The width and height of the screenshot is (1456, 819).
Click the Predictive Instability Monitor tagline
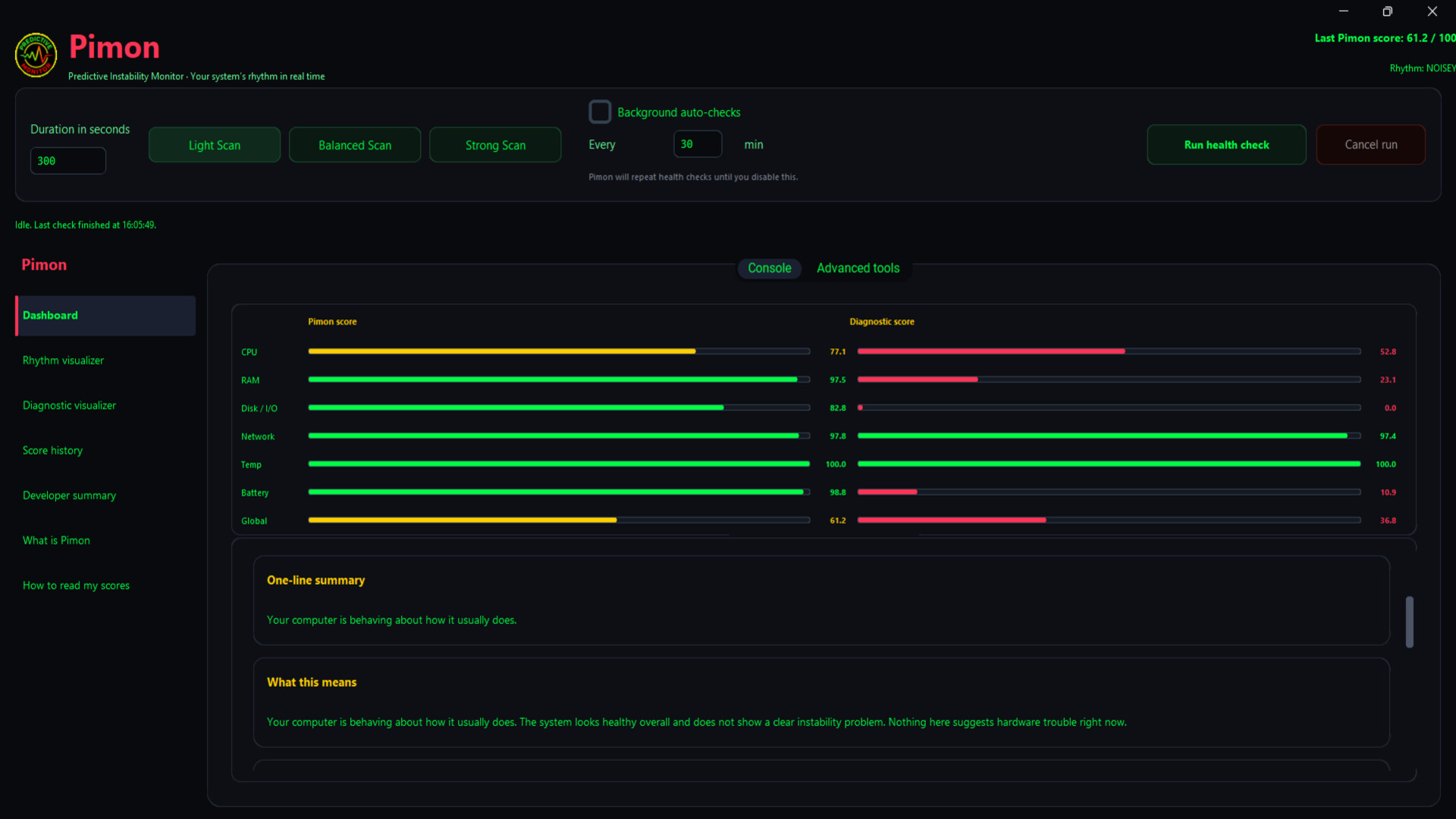point(196,77)
